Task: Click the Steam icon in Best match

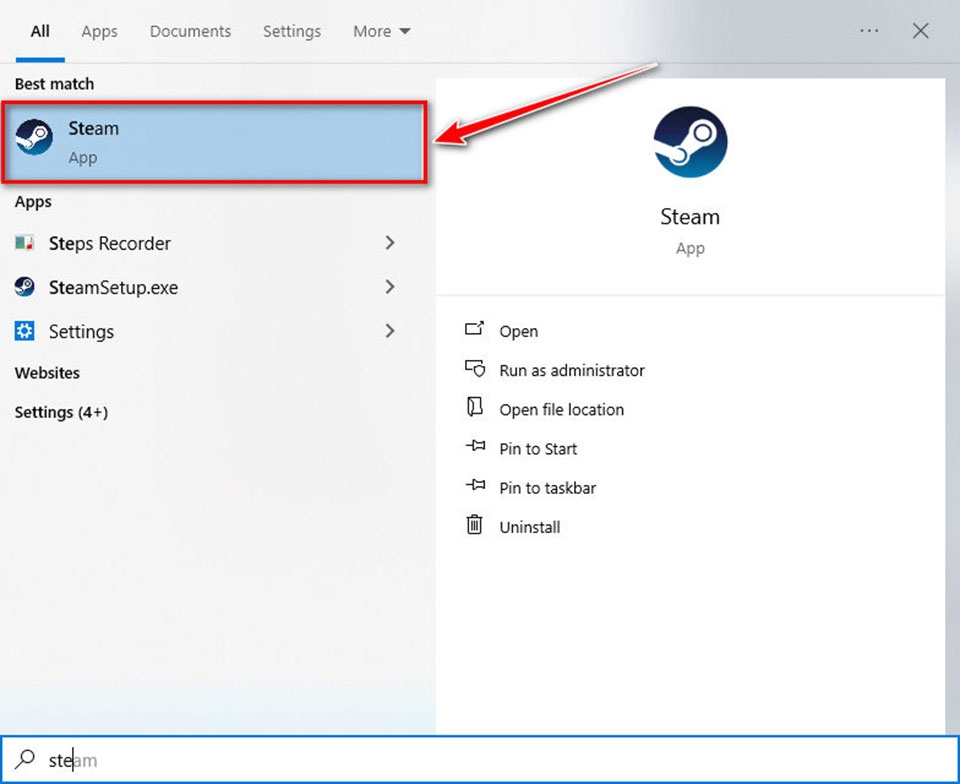Action: (35, 138)
